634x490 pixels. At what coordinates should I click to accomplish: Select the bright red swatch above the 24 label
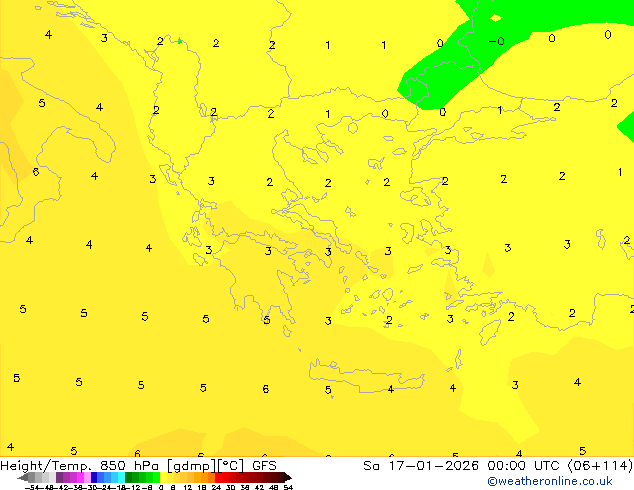(x=218, y=478)
